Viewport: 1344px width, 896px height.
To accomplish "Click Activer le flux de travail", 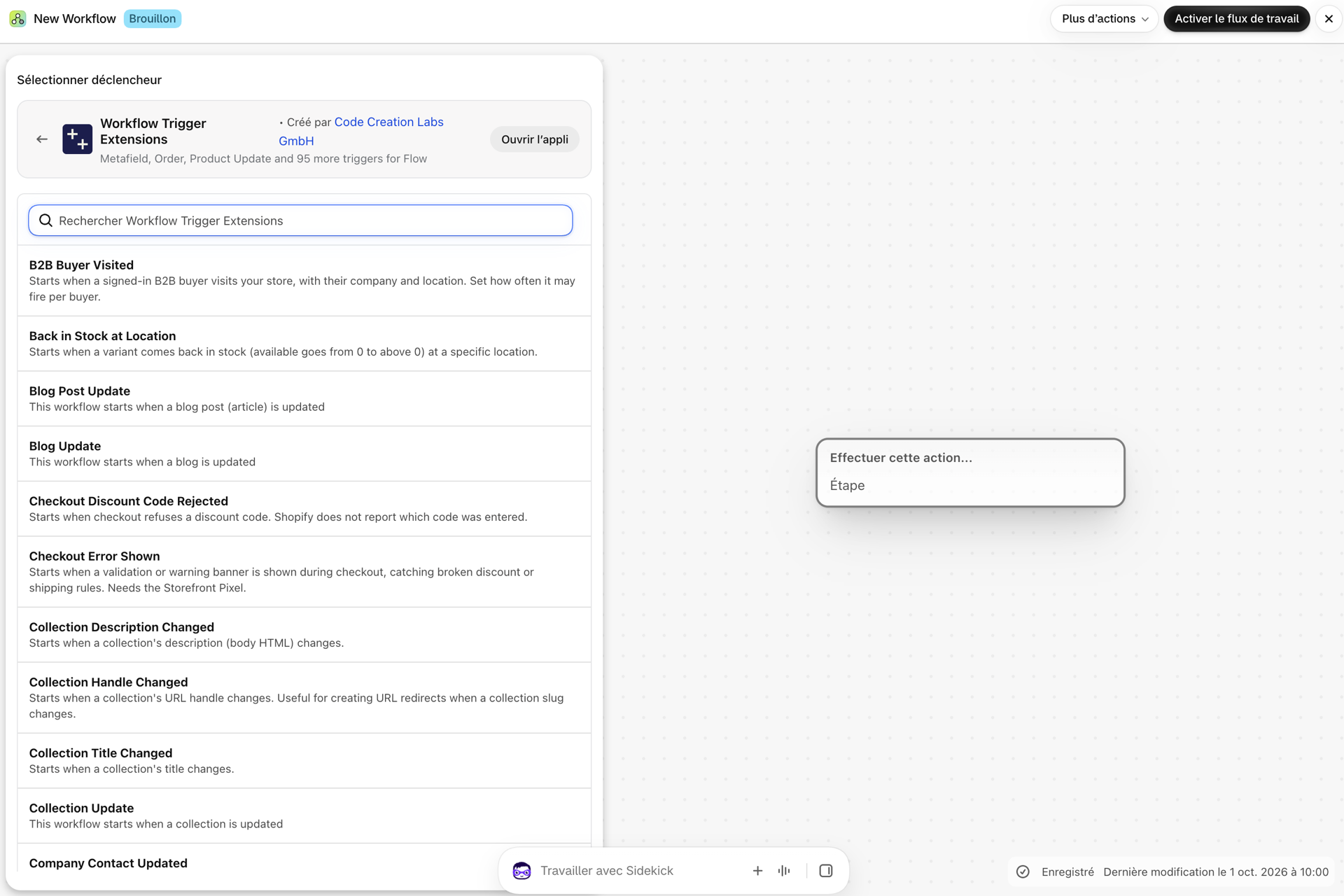I will click(1236, 19).
